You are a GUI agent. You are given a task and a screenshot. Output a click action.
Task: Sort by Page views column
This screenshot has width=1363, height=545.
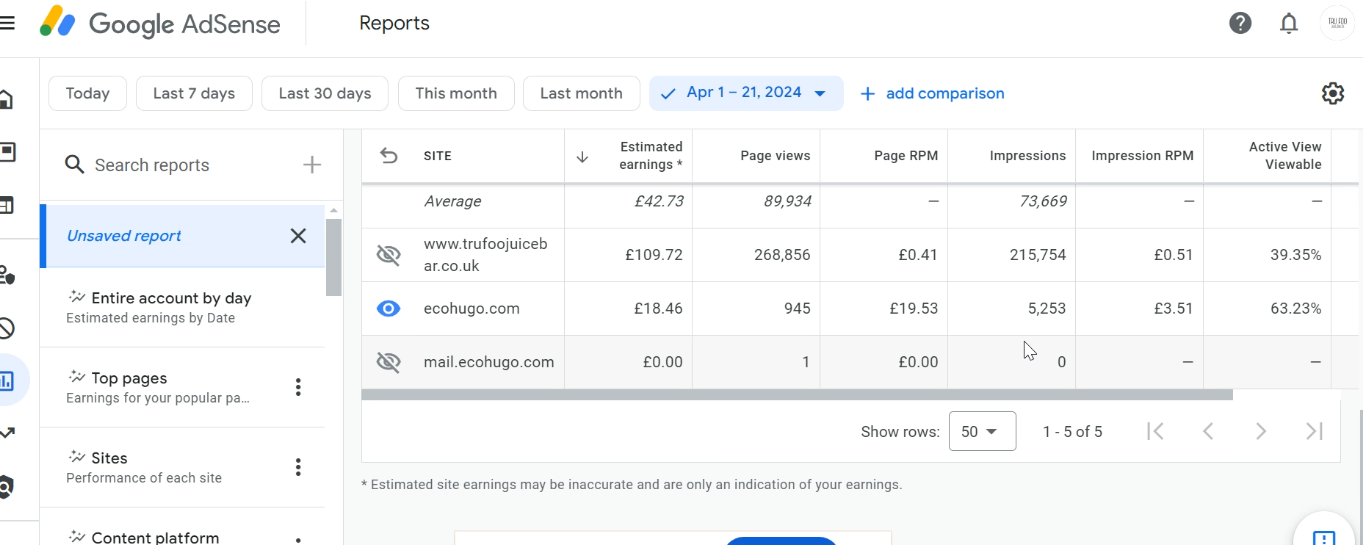point(775,156)
